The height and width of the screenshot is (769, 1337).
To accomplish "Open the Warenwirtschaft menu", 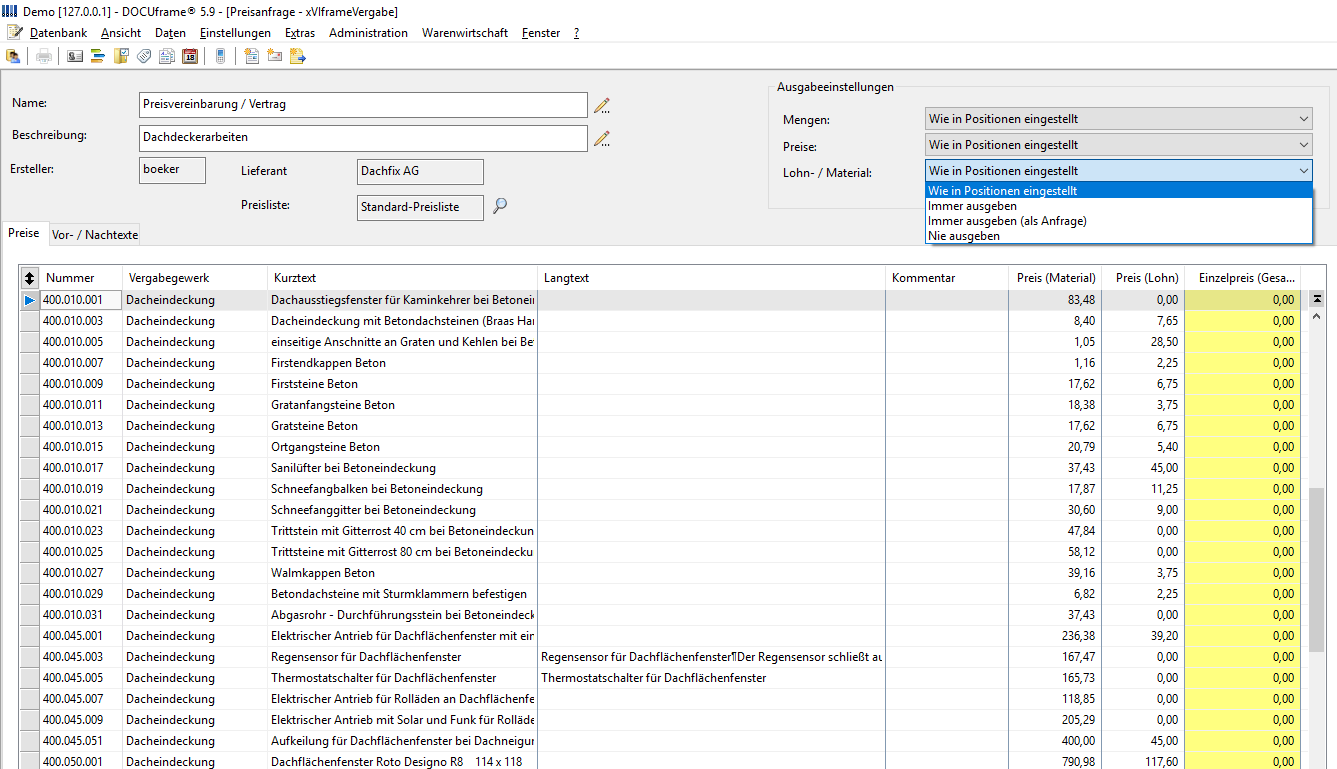I will pos(465,33).
